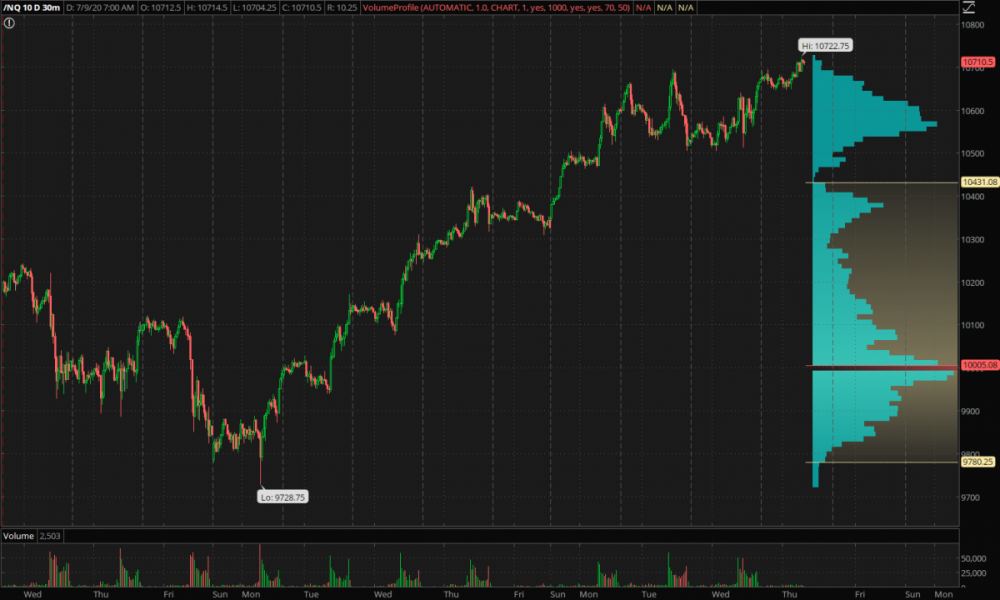
Task: Select the red 10005.08 point of control tag
Action: point(979,366)
